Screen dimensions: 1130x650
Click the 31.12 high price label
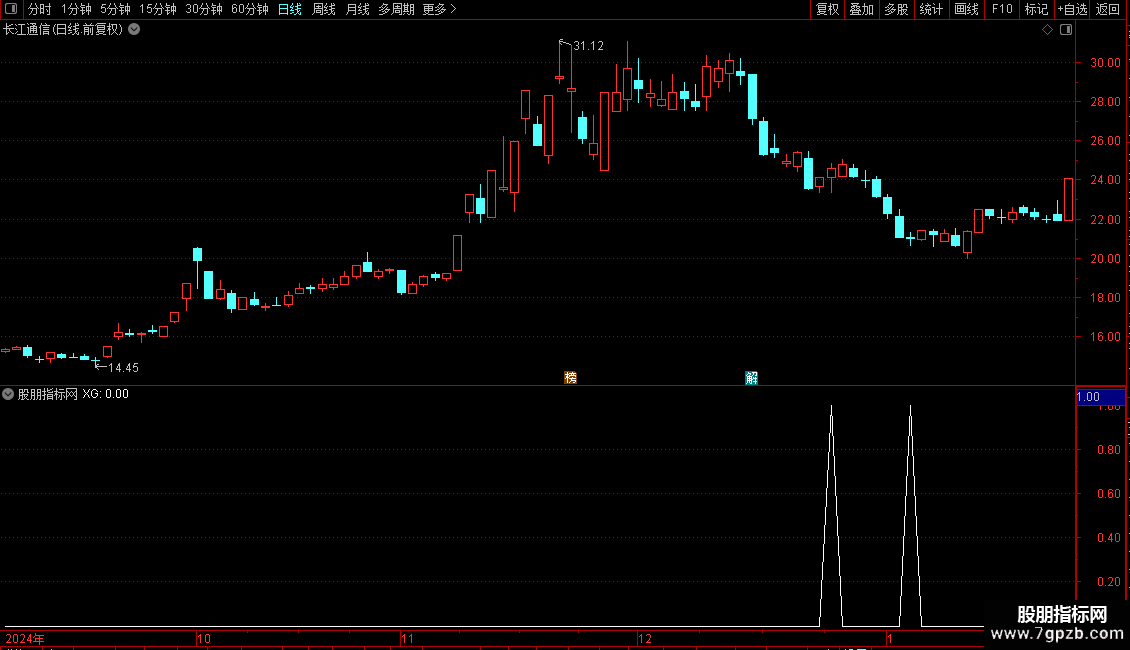588,46
